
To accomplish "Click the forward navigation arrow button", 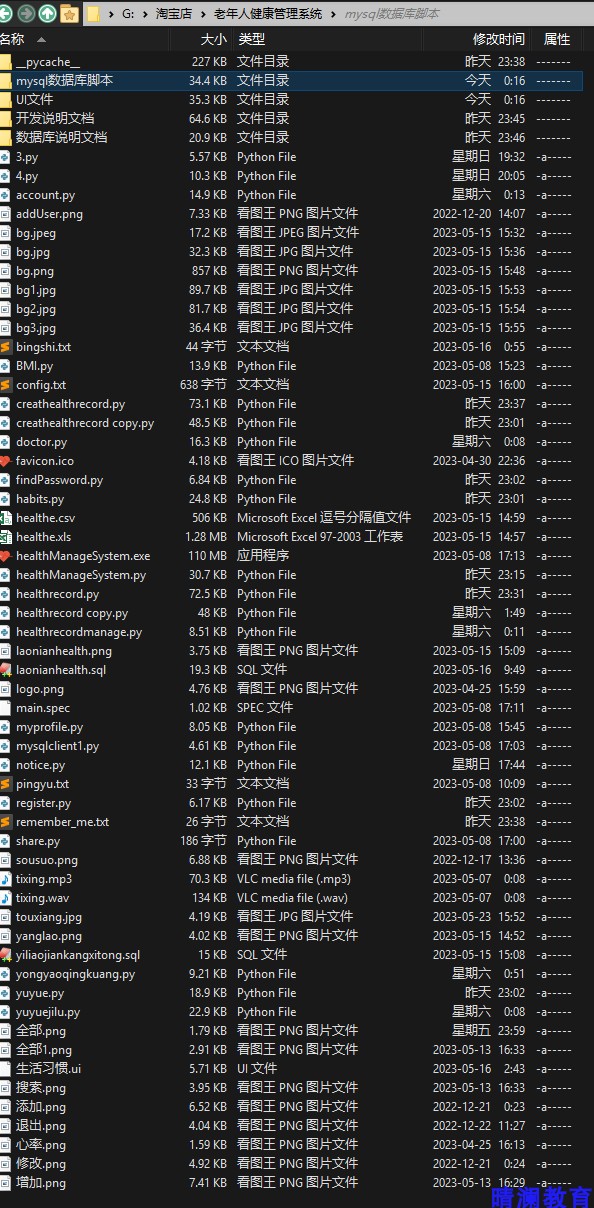I will point(26,13).
